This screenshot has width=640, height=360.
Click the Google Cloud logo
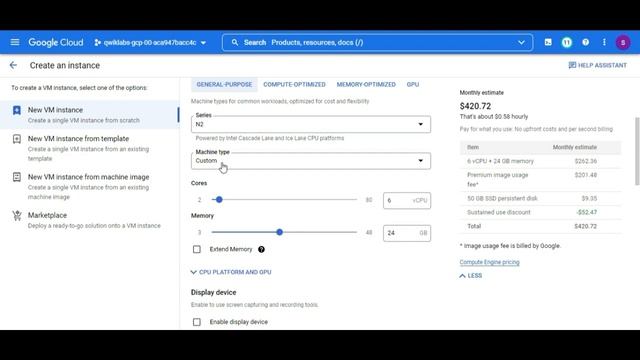point(56,42)
